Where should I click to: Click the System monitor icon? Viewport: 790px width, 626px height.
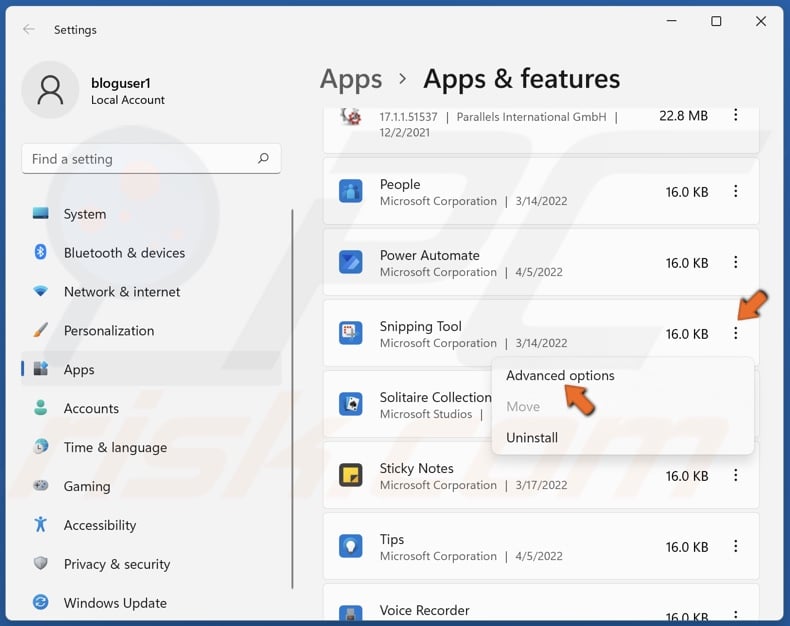point(41,213)
